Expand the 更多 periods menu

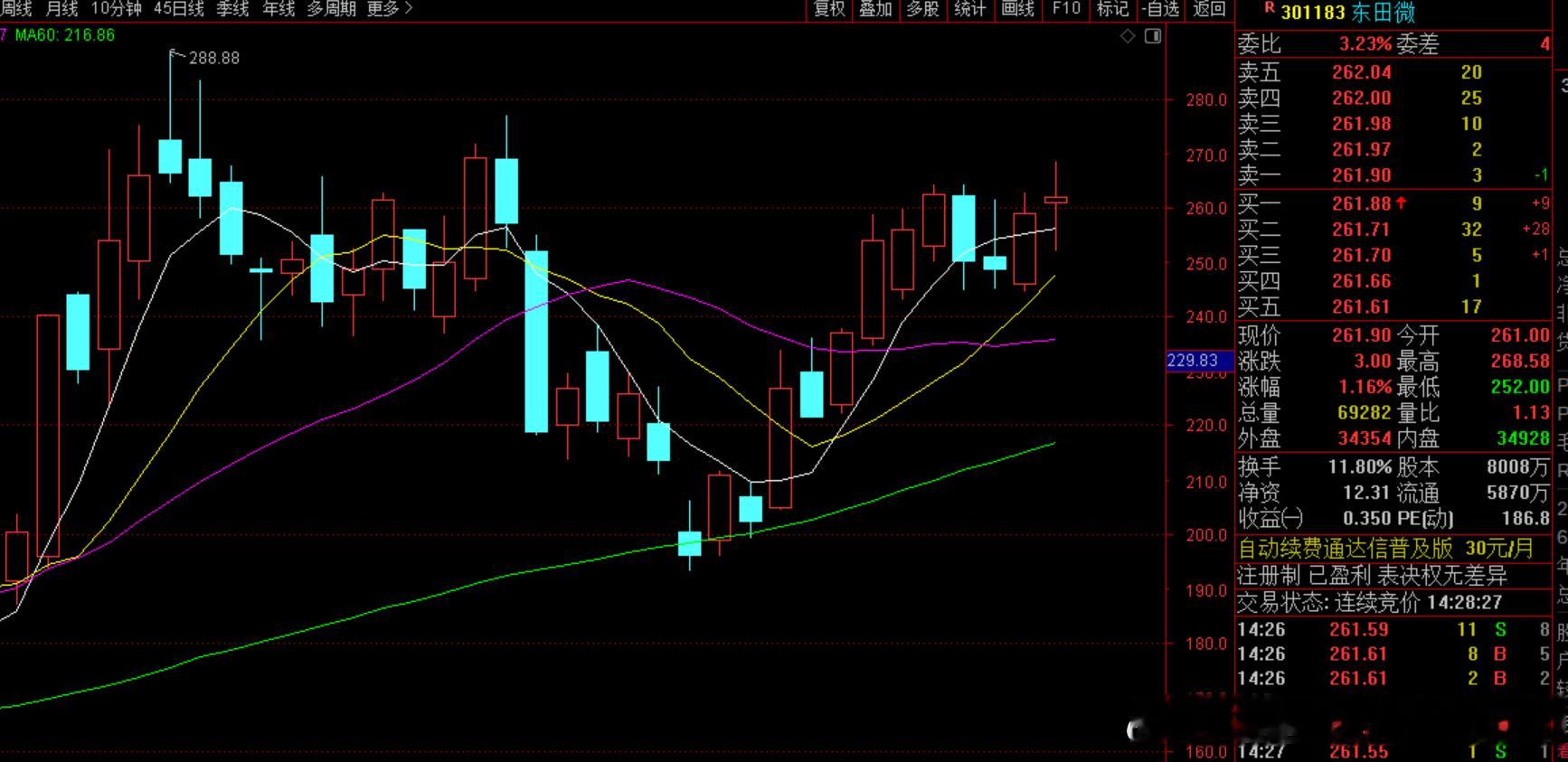click(390, 9)
